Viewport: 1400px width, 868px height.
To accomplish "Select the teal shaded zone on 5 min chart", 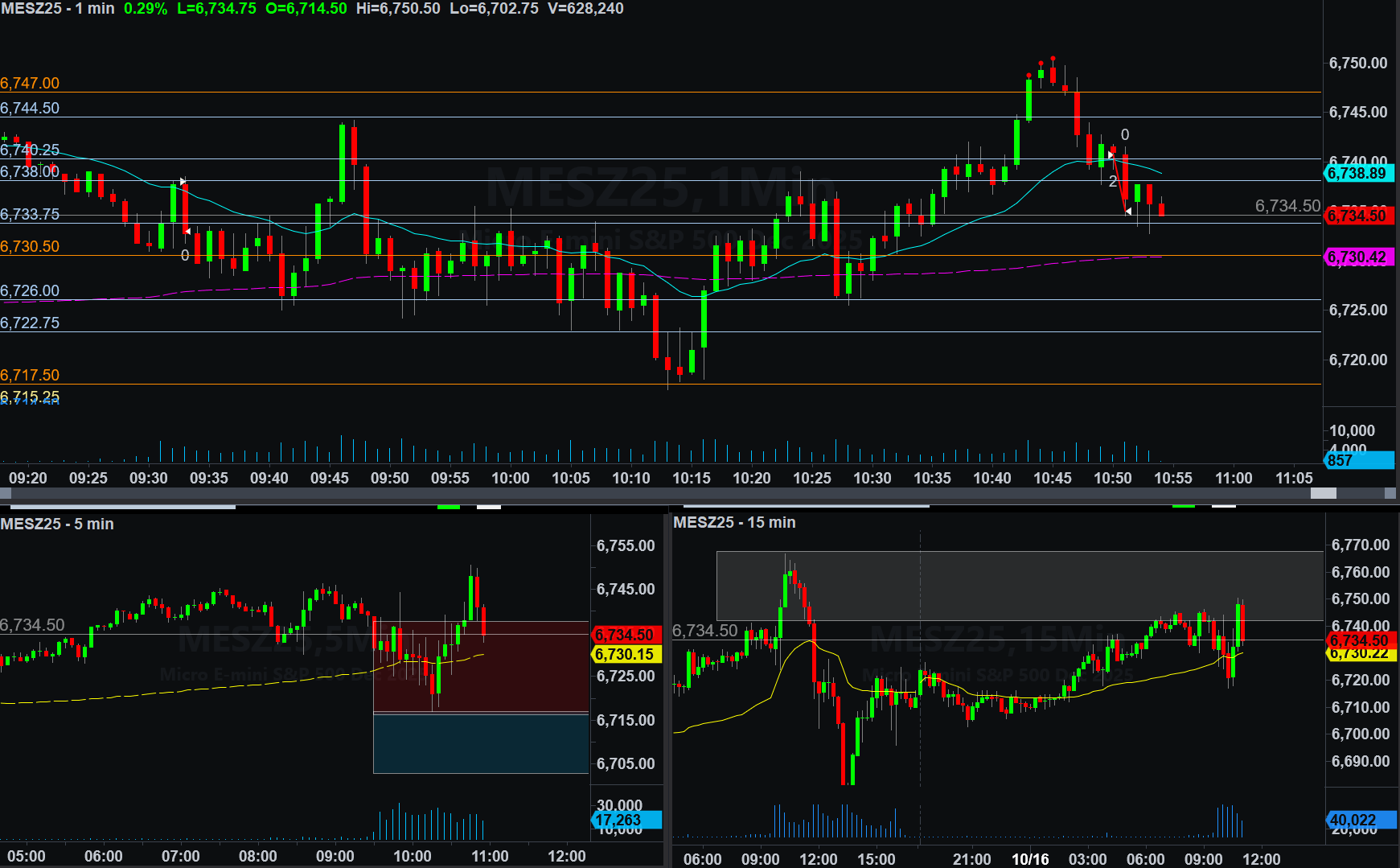I will tap(480, 743).
